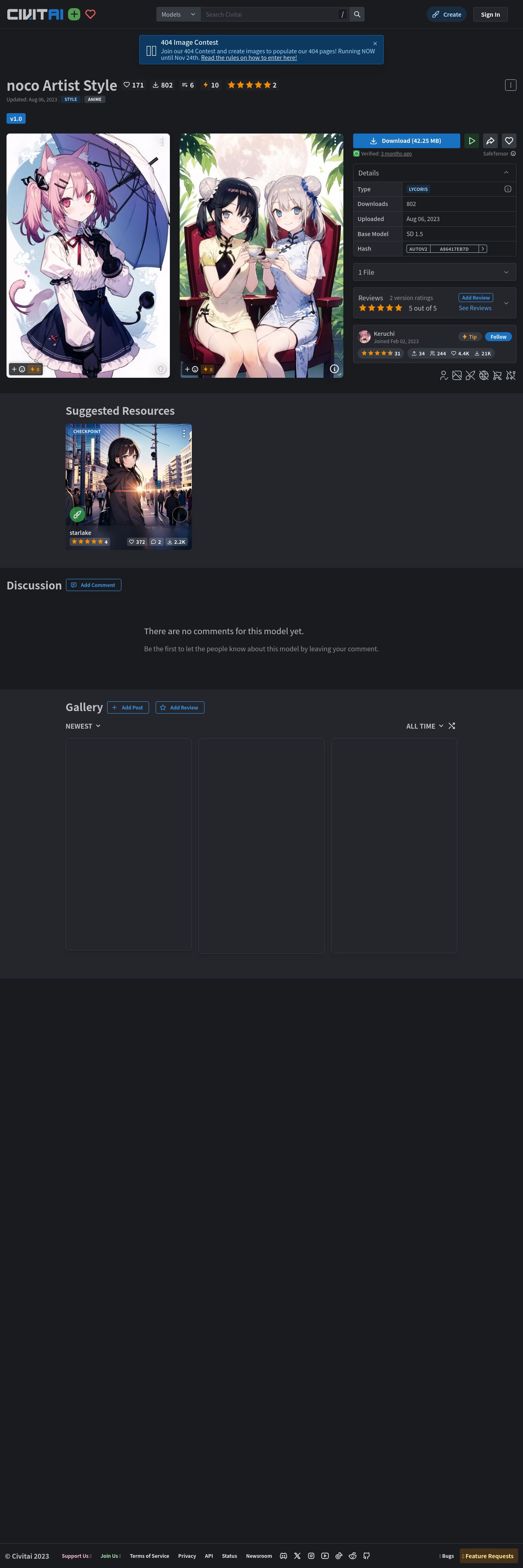This screenshot has width=523, height=1568.
Task: Show the SafeTensor info icon
Action: (x=513, y=153)
